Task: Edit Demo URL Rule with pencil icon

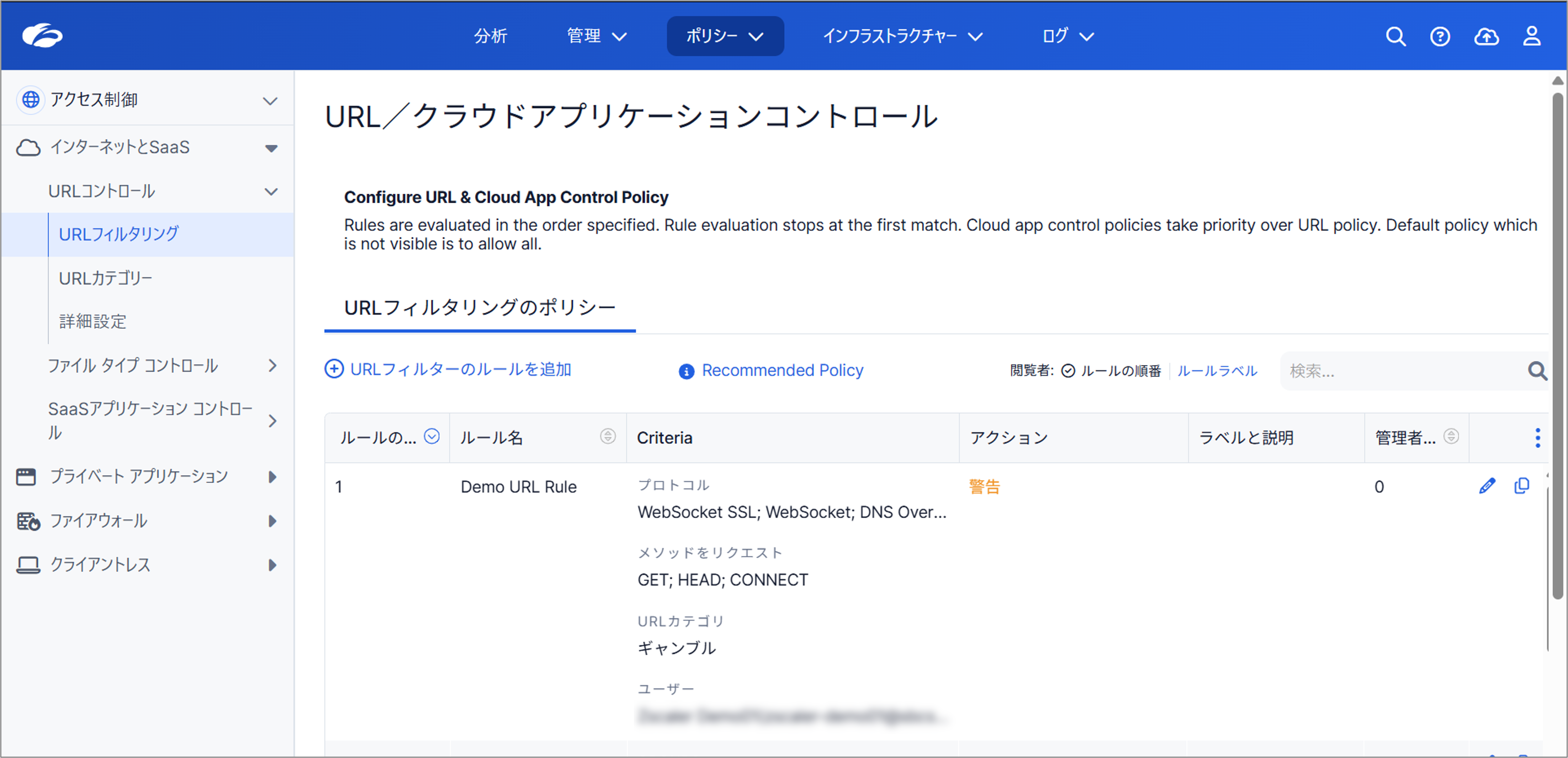Action: click(x=1487, y=486)
